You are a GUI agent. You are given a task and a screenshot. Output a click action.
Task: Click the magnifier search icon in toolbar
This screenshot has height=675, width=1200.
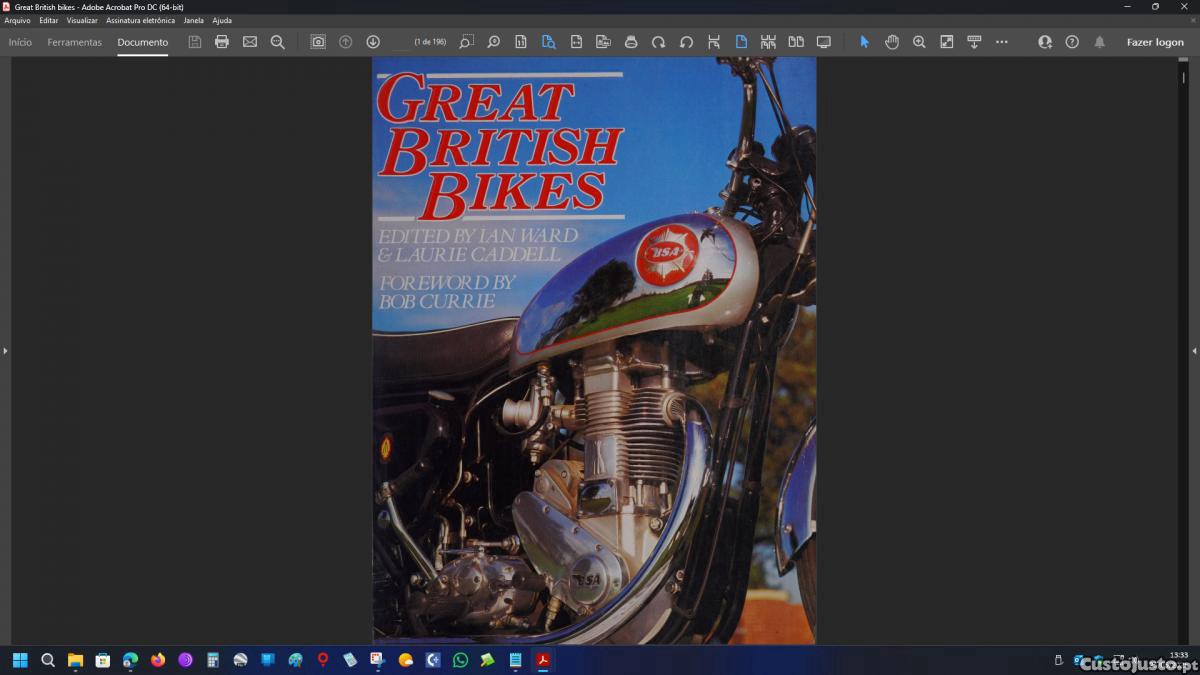(x=278, y=42)
